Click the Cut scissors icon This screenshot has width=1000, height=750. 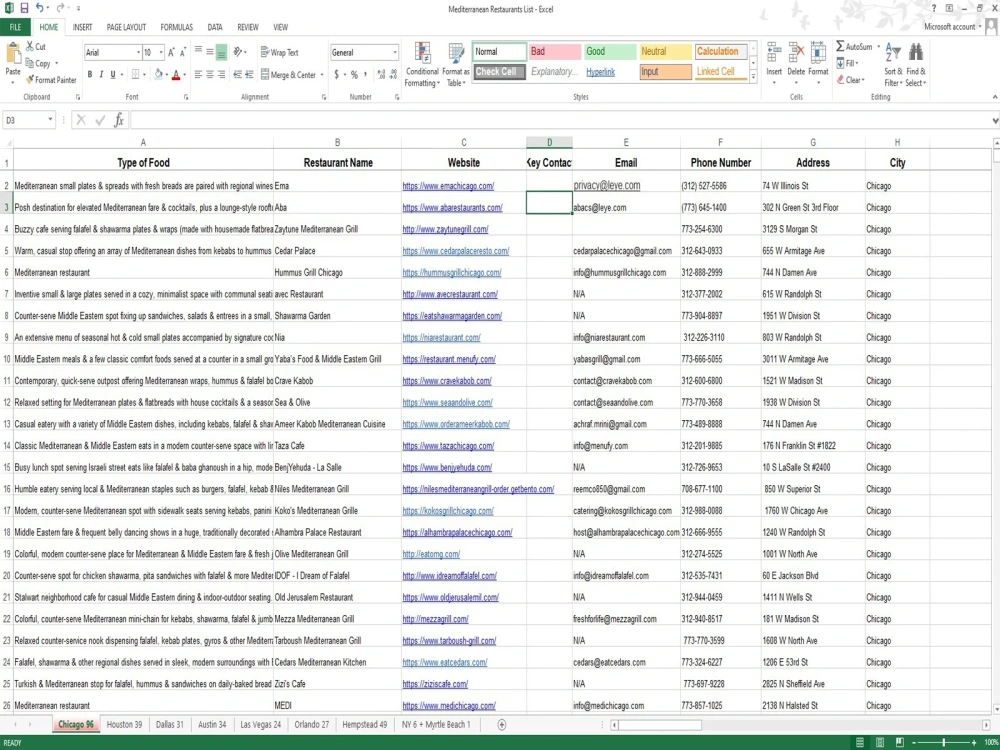[x=29, y=47]
